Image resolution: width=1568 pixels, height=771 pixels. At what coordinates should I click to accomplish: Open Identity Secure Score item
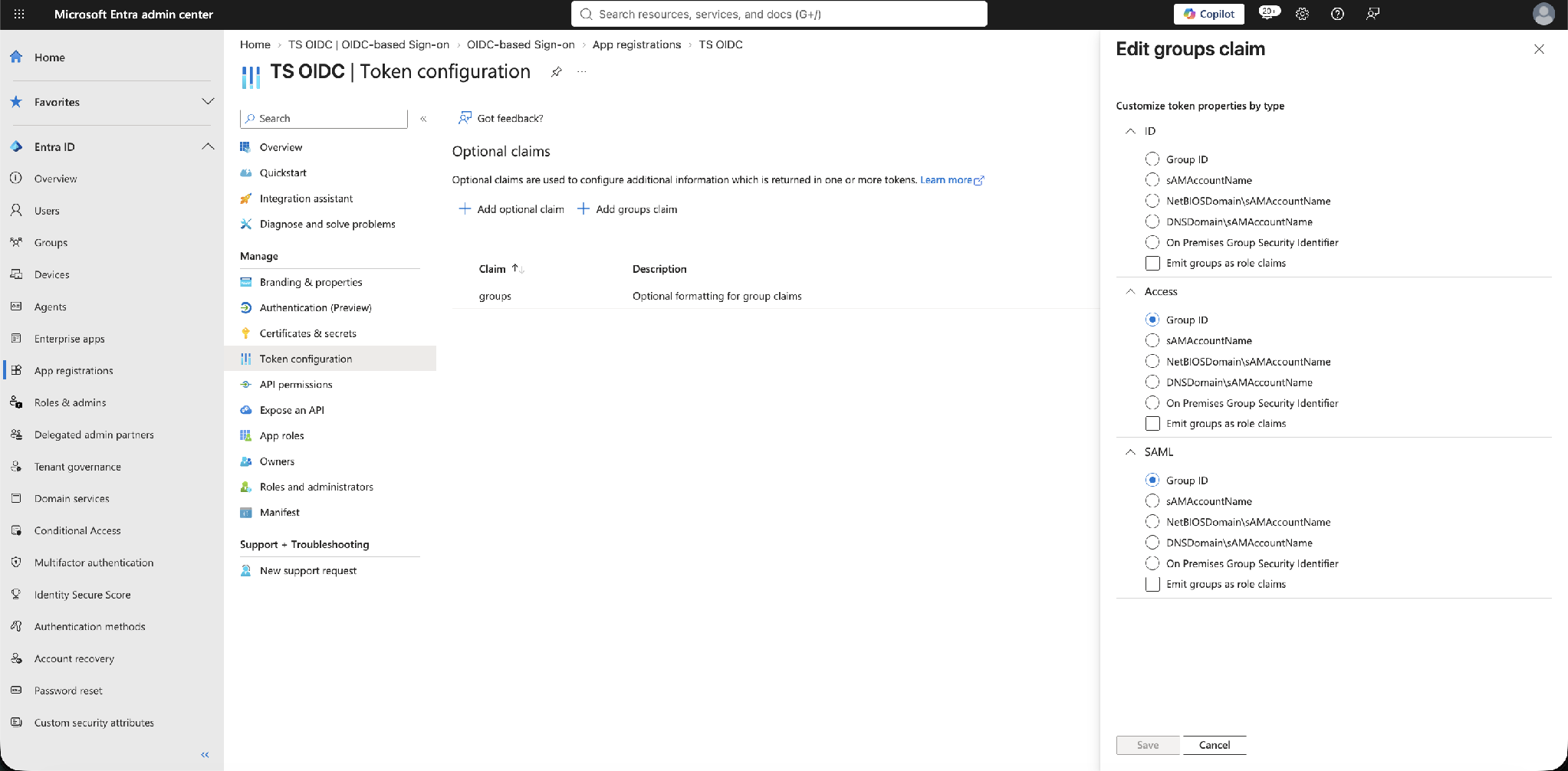(82, 595)
